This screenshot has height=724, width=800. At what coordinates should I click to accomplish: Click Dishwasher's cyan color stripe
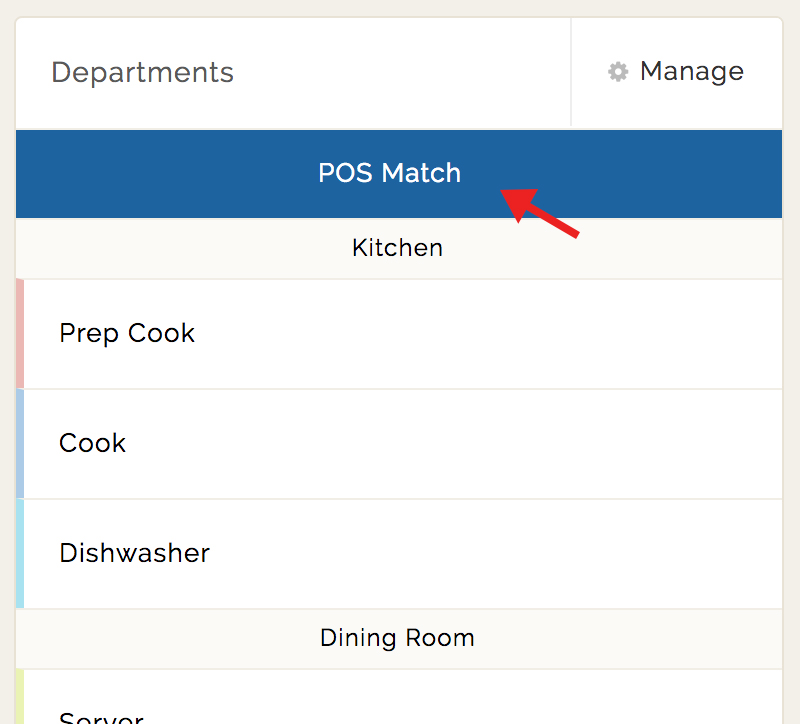[20, 554]
